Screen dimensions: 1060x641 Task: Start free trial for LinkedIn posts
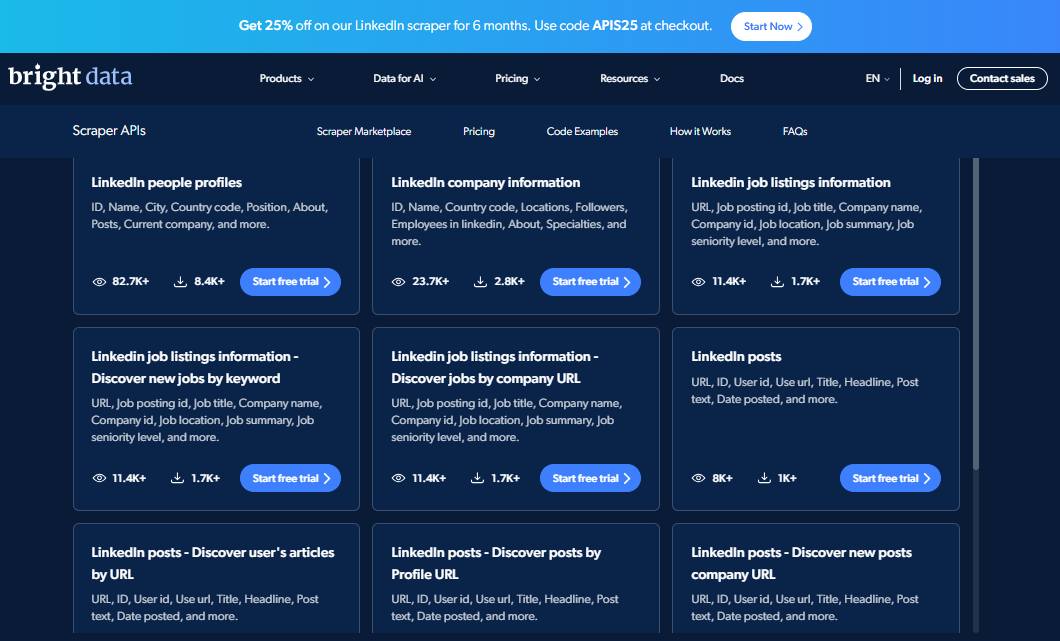pos(890,478)
